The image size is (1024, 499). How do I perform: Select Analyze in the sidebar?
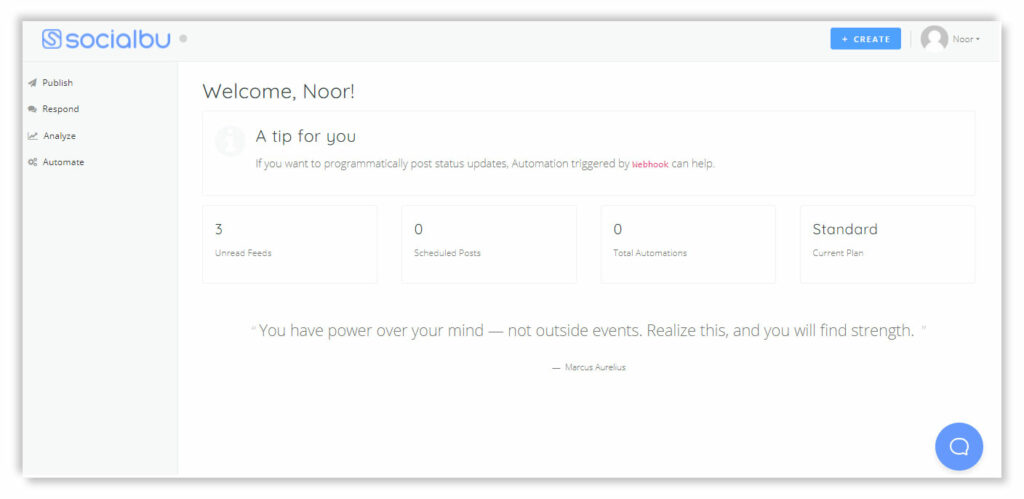(59, 136)
